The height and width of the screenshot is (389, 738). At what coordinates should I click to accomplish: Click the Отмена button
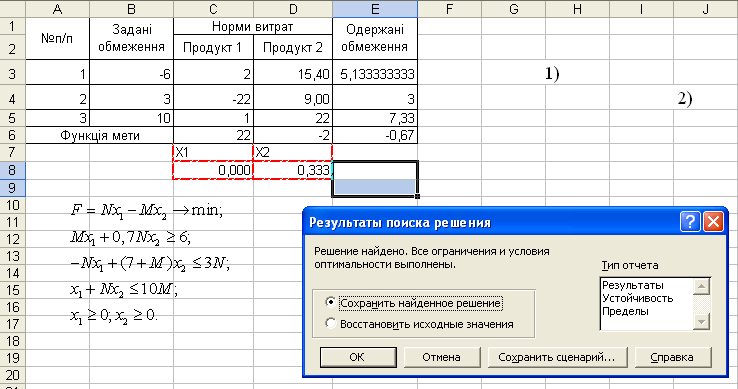(x=441, y=357)
